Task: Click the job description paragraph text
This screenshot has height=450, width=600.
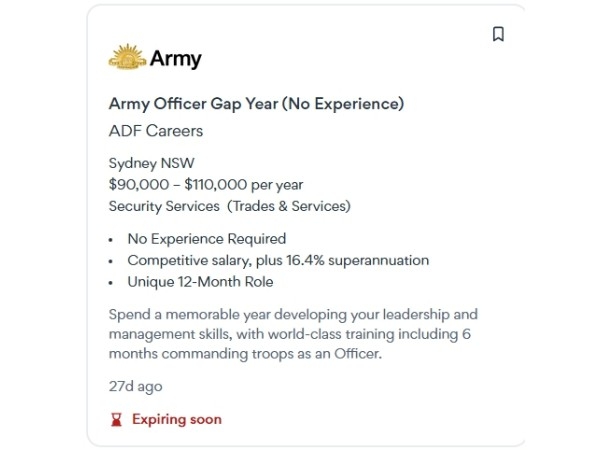Action: point(293,334)
